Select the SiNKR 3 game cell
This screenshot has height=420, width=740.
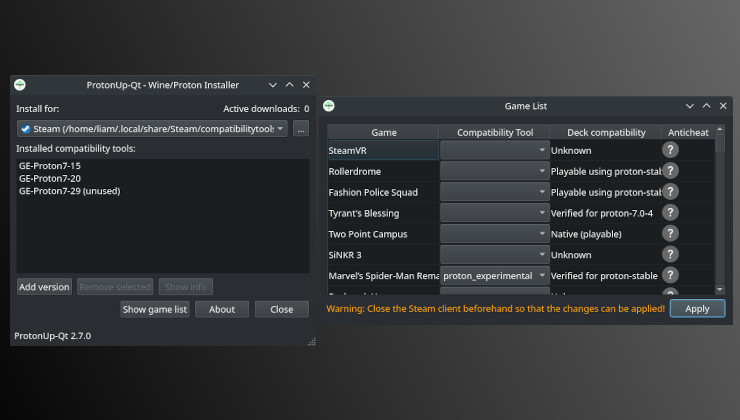pyautogui.click(x=383, y=254)
